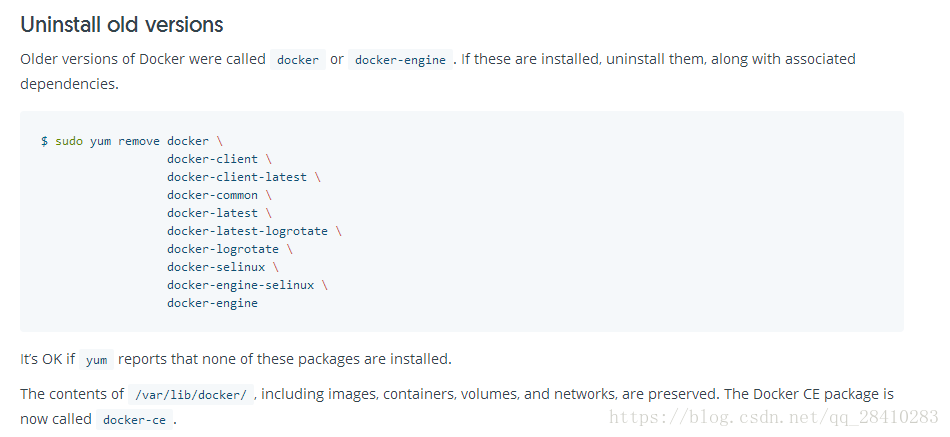This screenshot has width=950, height=437.
Task: Click the "docker-latest \" code line
Action: 219,213
